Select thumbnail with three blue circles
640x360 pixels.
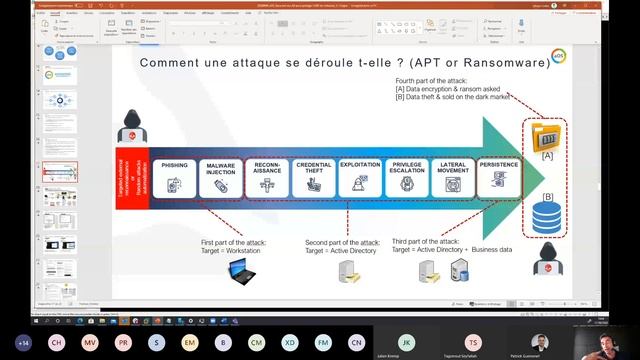point(60,53)
